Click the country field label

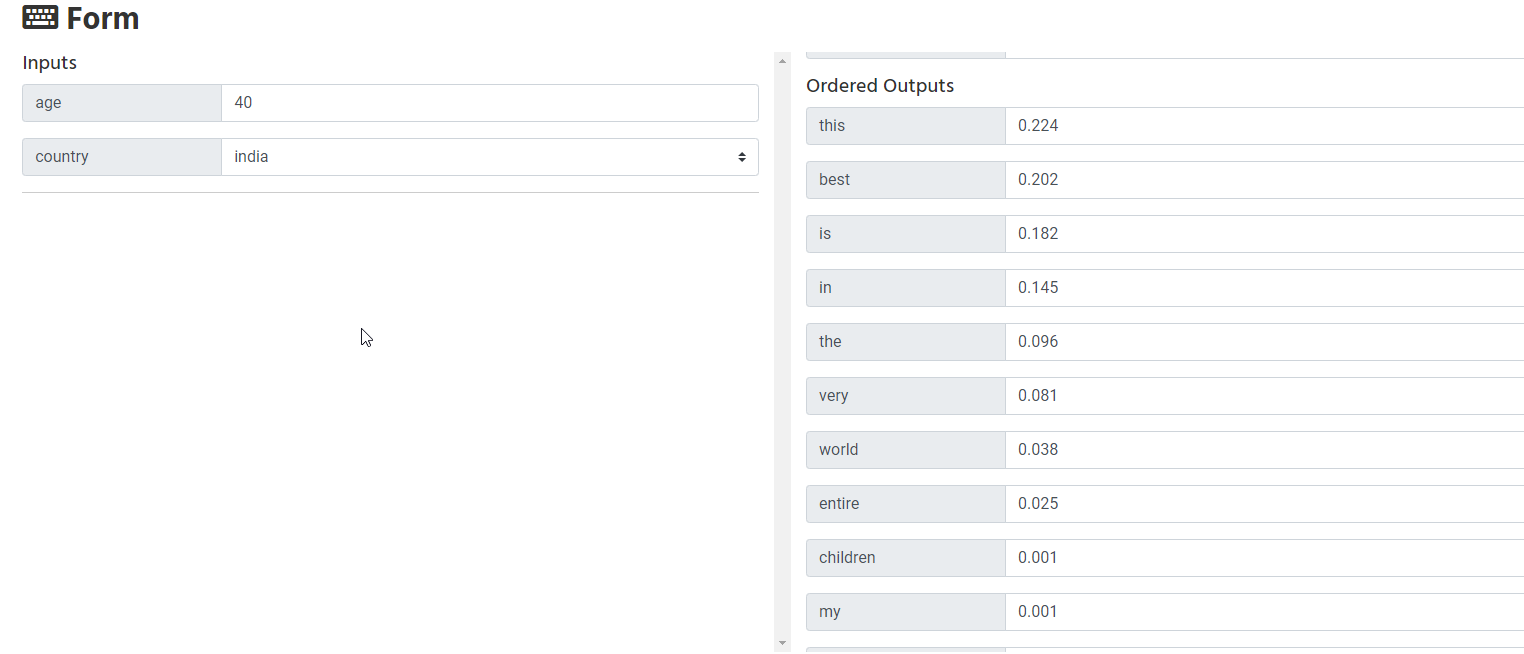(x=62, y=157)
